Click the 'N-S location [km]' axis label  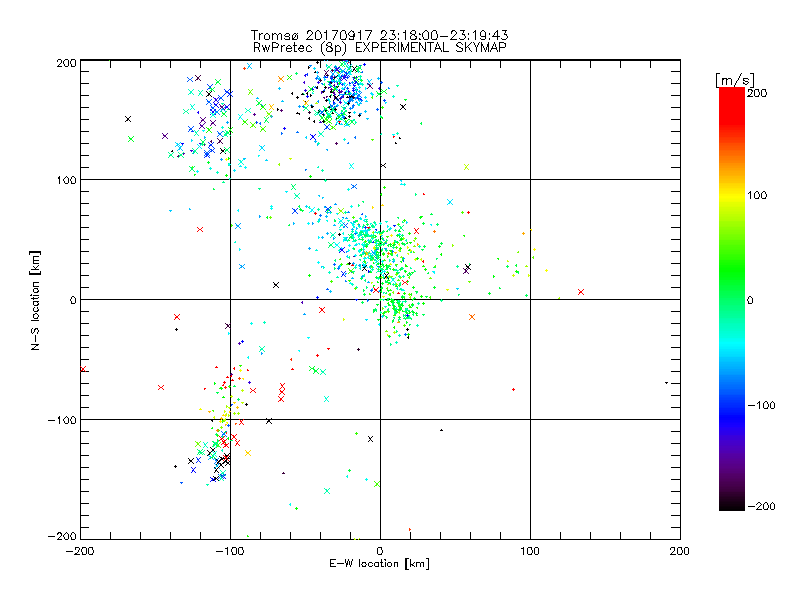(x=35, y=300)
